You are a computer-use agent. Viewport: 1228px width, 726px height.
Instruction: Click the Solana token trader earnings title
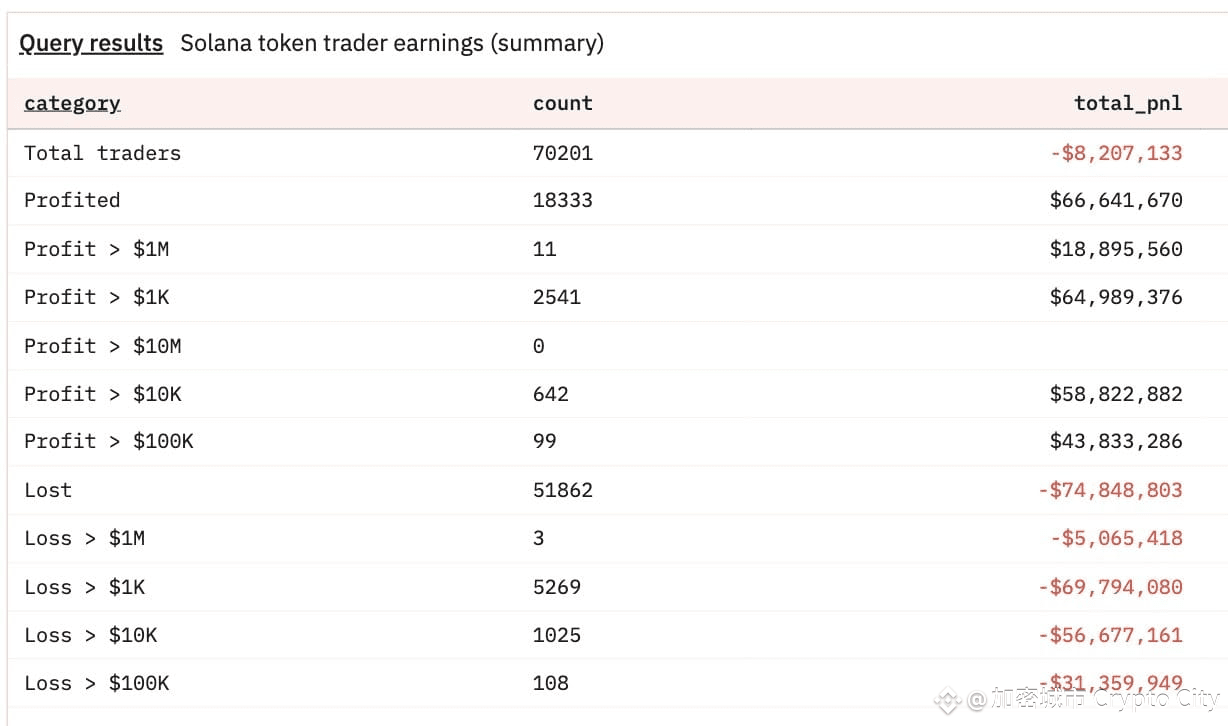392,44
